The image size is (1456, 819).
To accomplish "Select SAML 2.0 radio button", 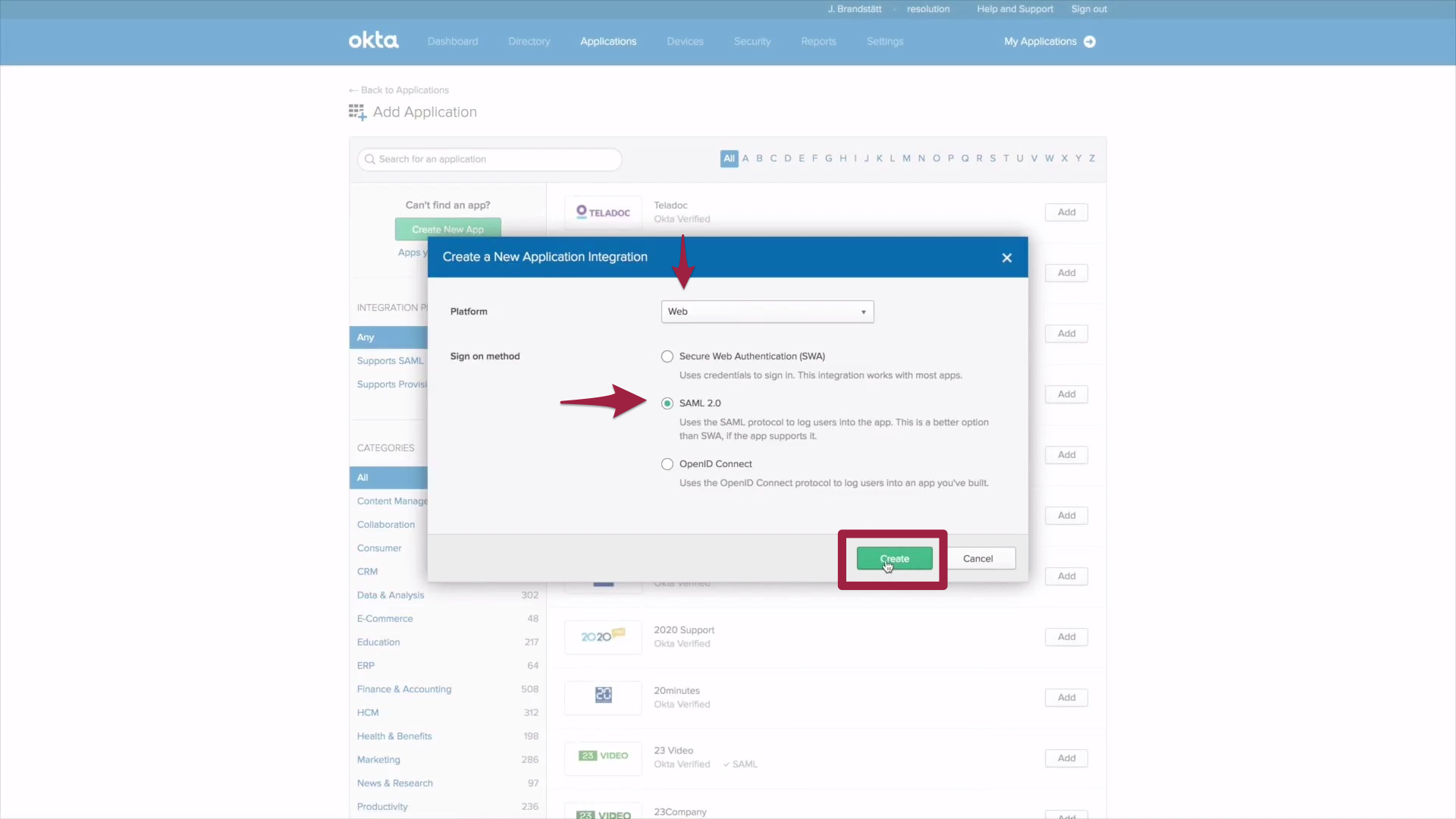I will (x=667, y=403).
